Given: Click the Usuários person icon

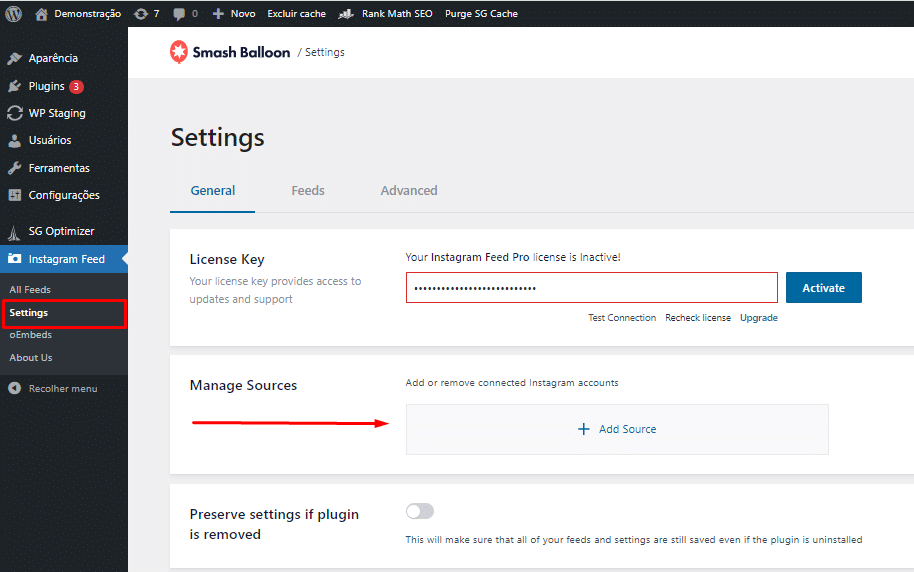Looking at the screenshot, I should pyautogui.click(x=15, y=141).
